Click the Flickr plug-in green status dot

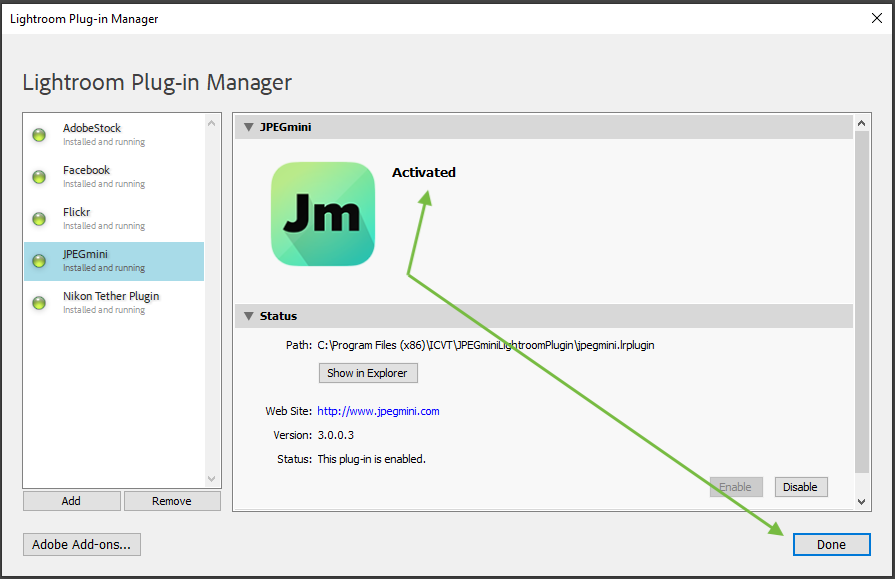click(x=39, y=219)
